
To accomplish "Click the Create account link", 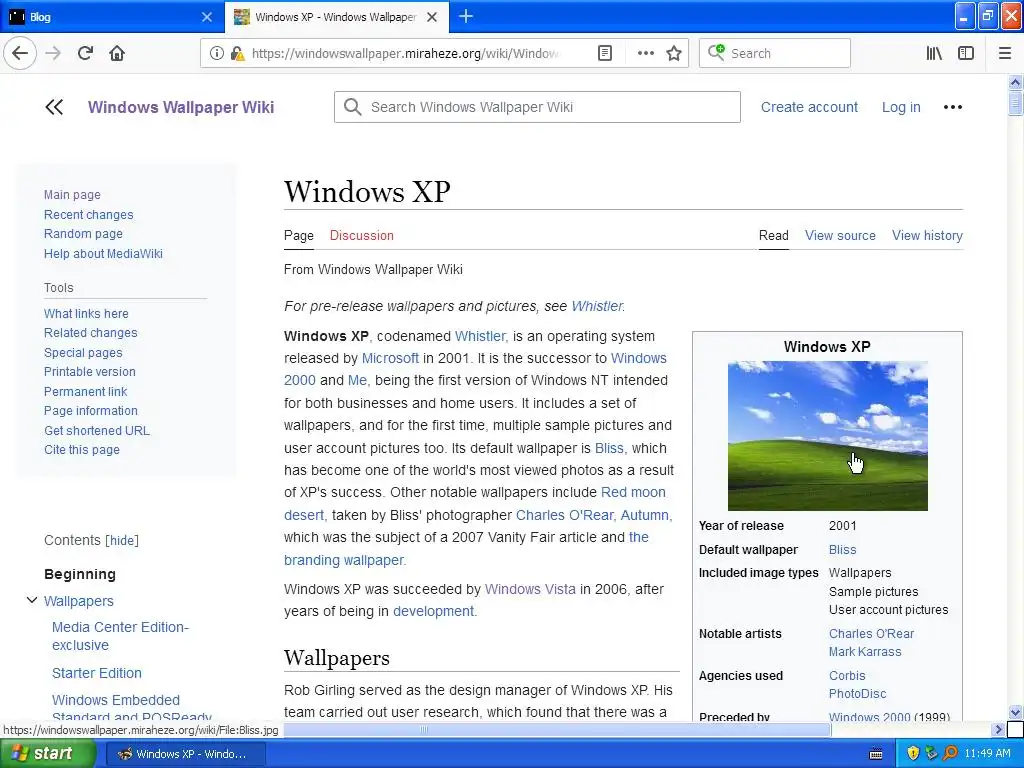I will coord(809,107).
